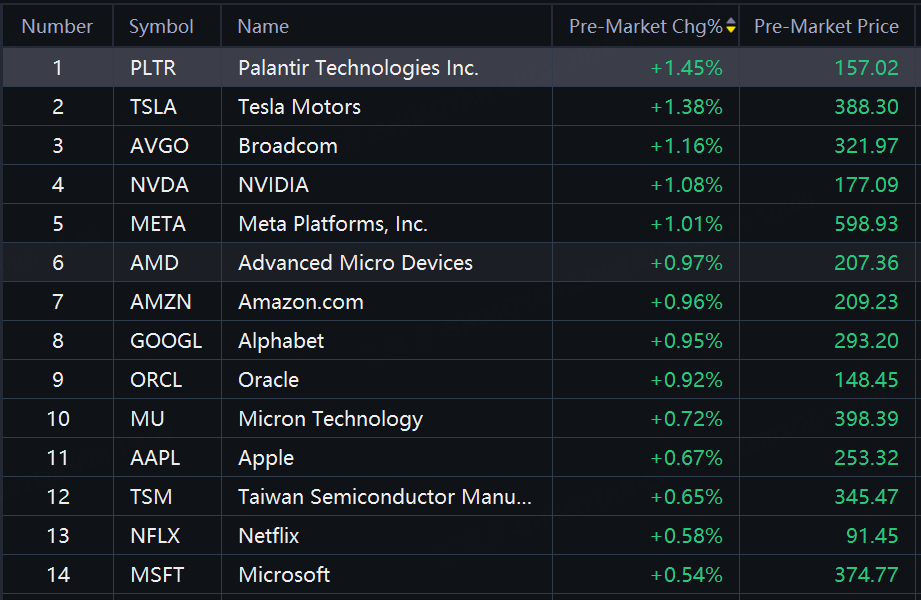Open the TSLA symbol entry
The image size is (921, 600).
click(153, 107)
